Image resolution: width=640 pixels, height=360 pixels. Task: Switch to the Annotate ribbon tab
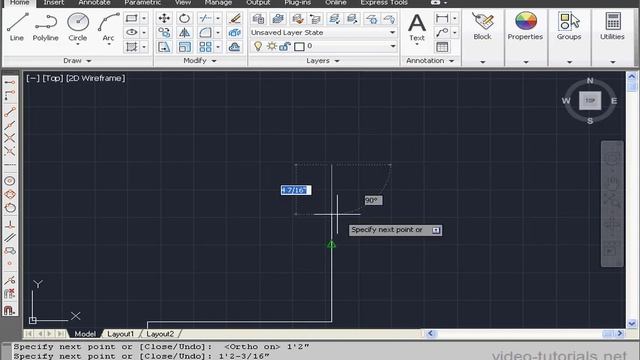[94, 2]
